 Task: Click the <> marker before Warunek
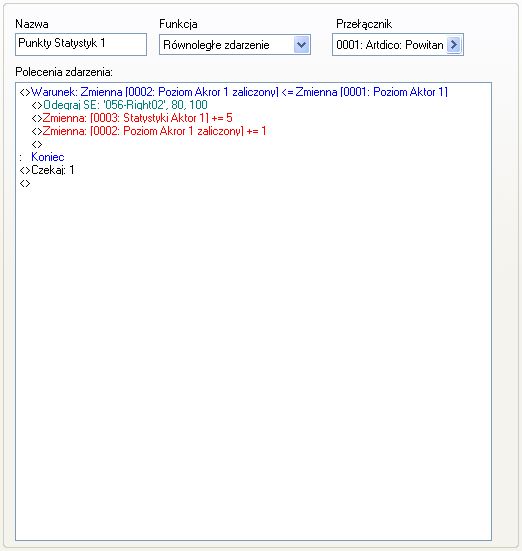(25, 92)
